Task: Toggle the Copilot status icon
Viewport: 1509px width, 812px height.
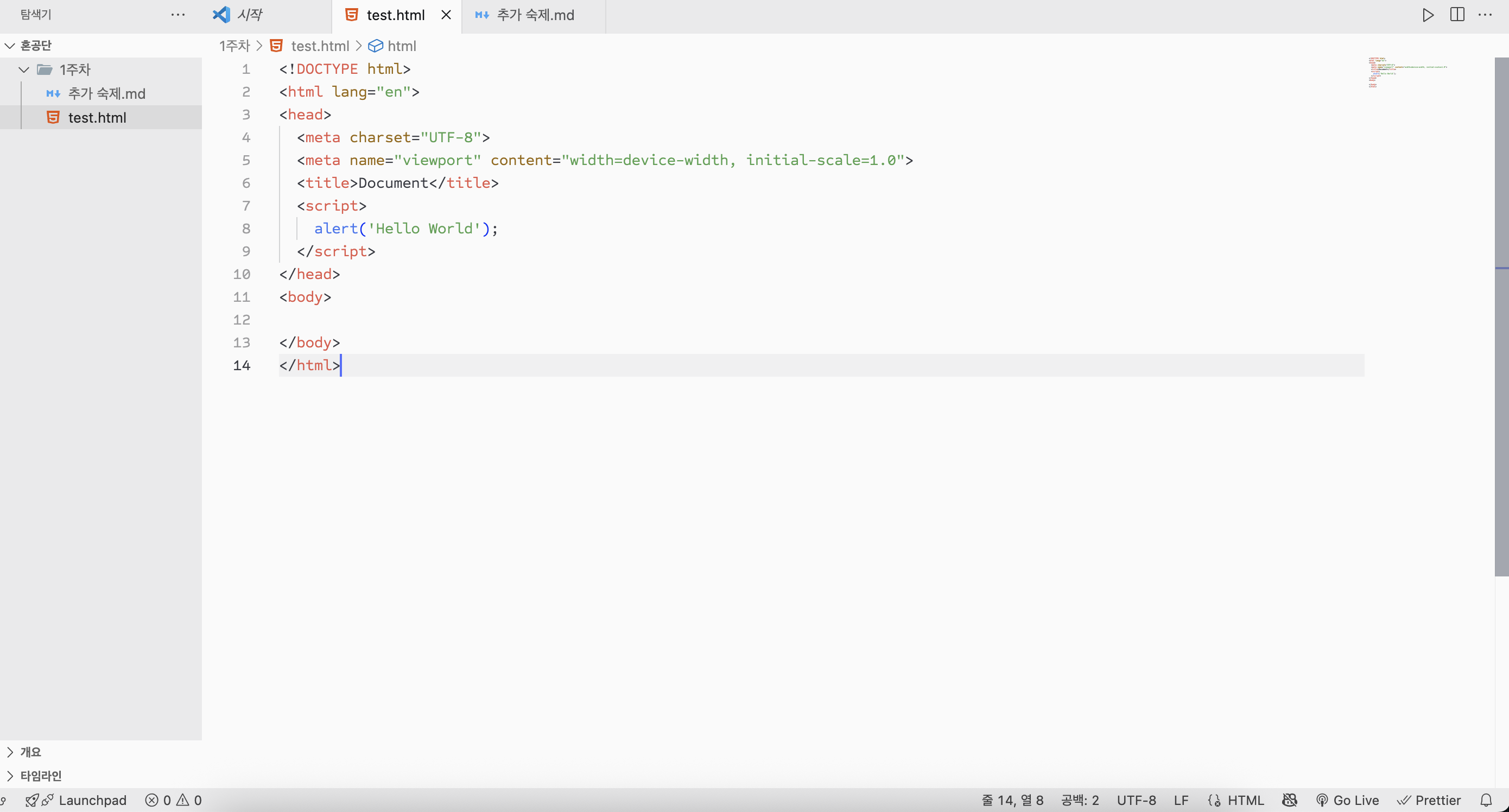Action: click(x=1289, y=800)
